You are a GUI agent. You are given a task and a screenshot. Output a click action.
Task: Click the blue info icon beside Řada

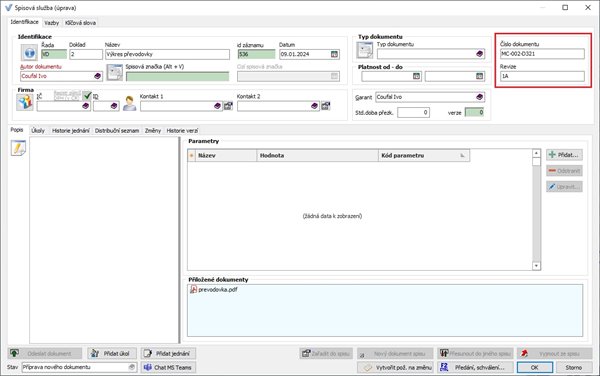pyautogui.click(x=29, y=53)
